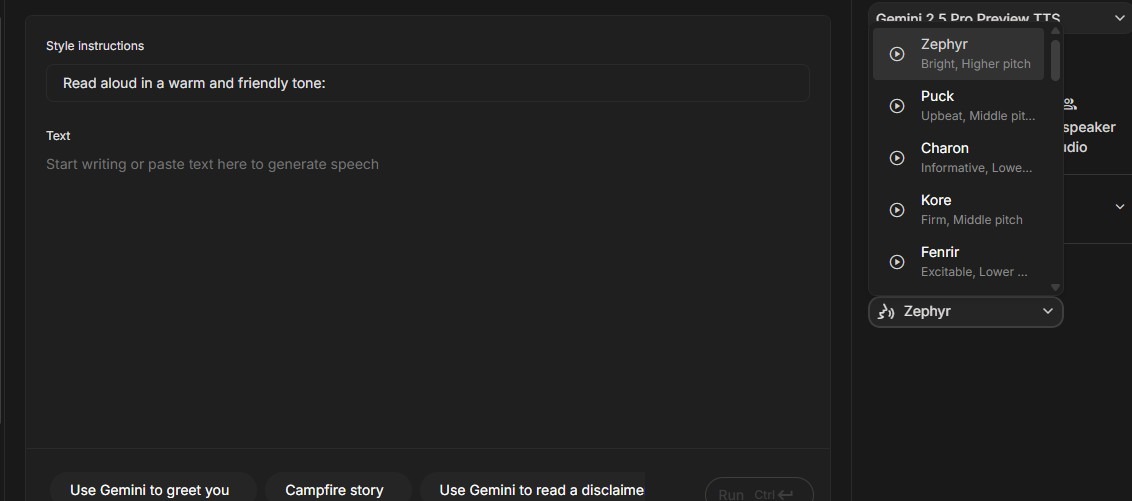The height and width of the screenshot is (501, 1132).
Task: Select Use Gemini to greet you prompt
Action: 150,490
